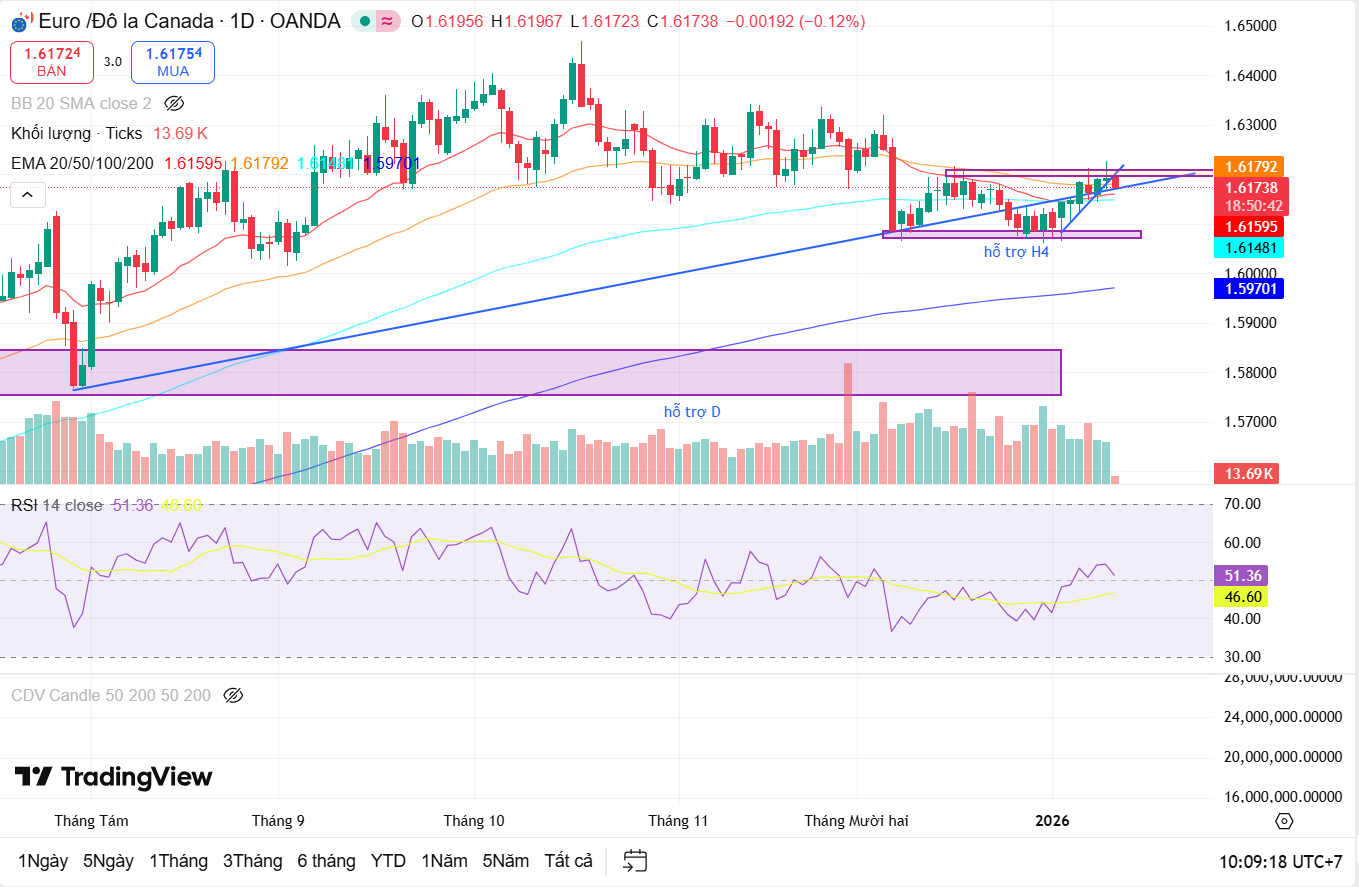The height and width of the screenshot is (887, 1359).
Task: Switch to the YTD time range
Action: 388,861
